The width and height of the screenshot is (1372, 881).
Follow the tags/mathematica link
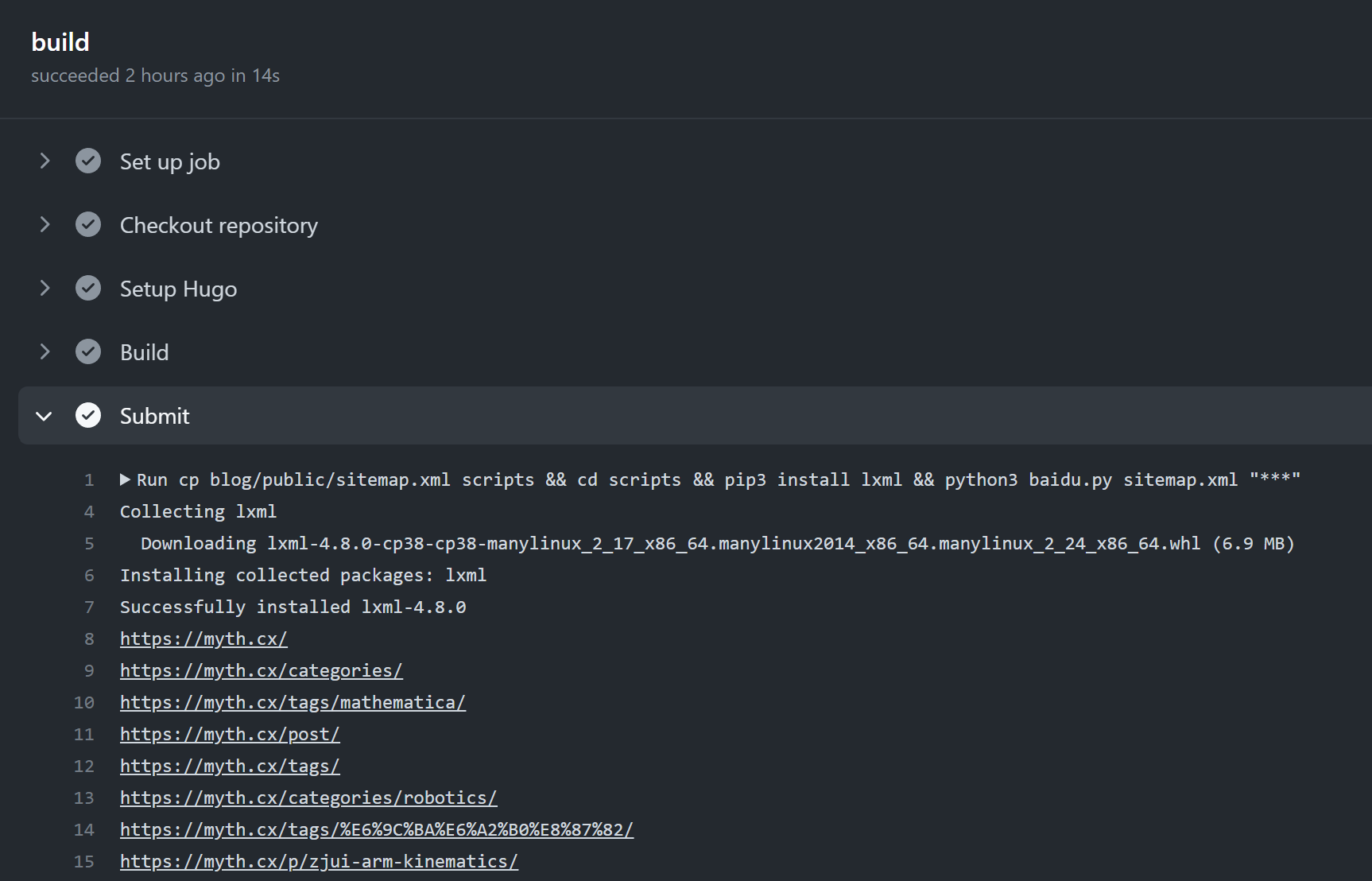coord(293,703)
